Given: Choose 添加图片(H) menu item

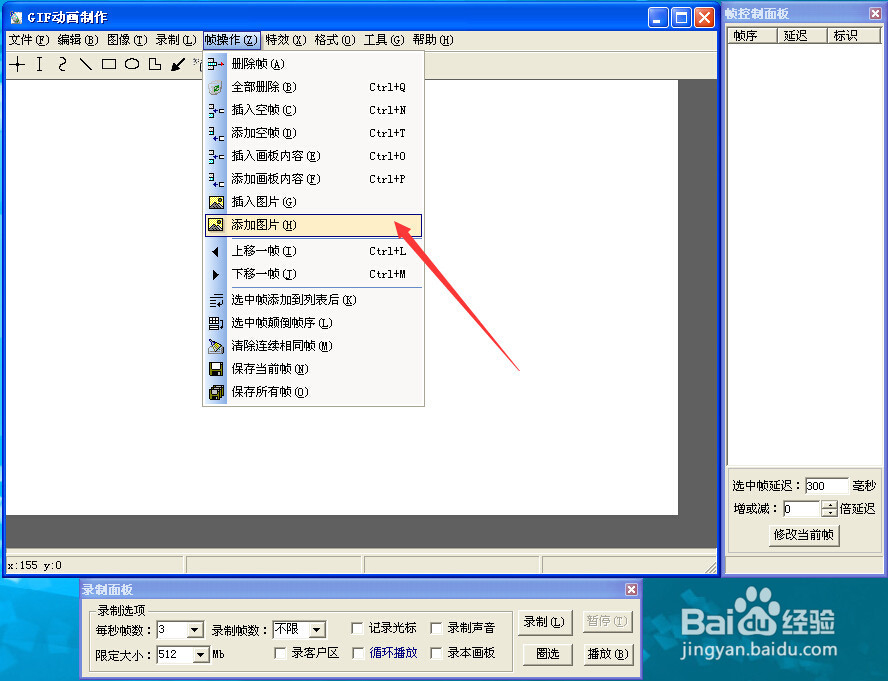Looking at the screenshot, I should (x=313, y=225).
